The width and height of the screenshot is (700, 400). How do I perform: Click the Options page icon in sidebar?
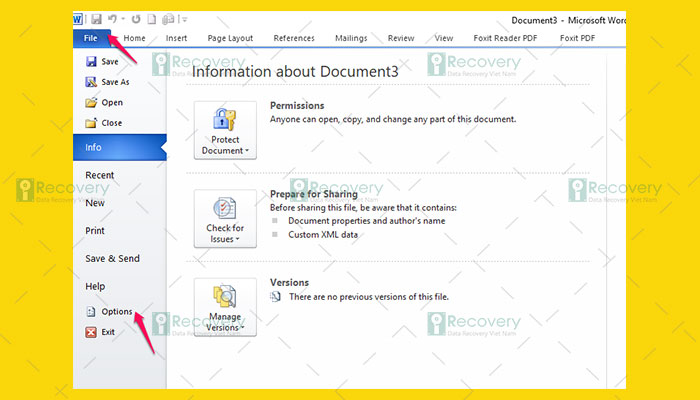pyautogui.click(x=91, y=312)
